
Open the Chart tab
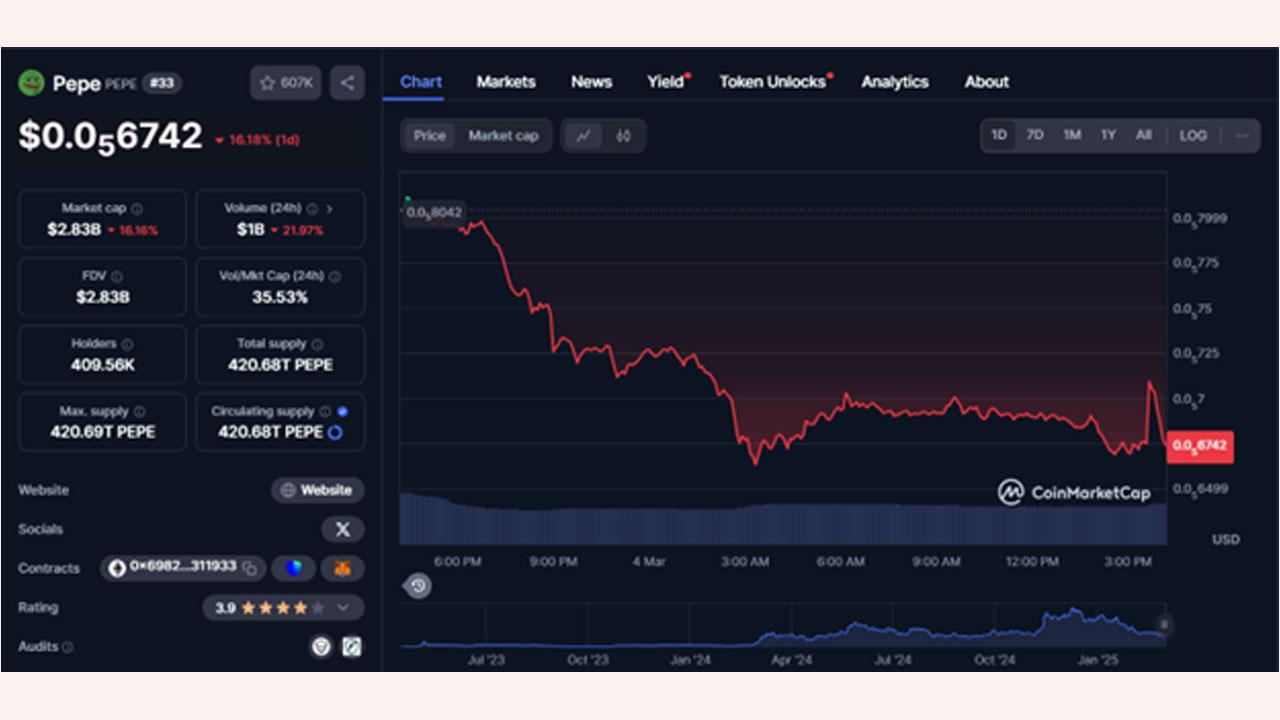[421, 82]
